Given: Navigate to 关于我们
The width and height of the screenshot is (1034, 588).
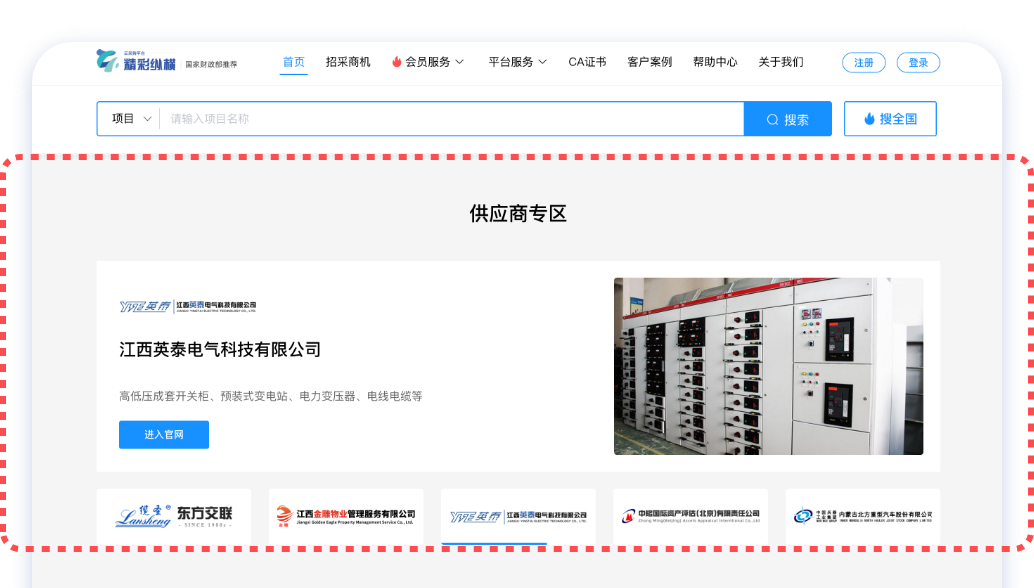Looking at the screenshot, I should 780,62.
